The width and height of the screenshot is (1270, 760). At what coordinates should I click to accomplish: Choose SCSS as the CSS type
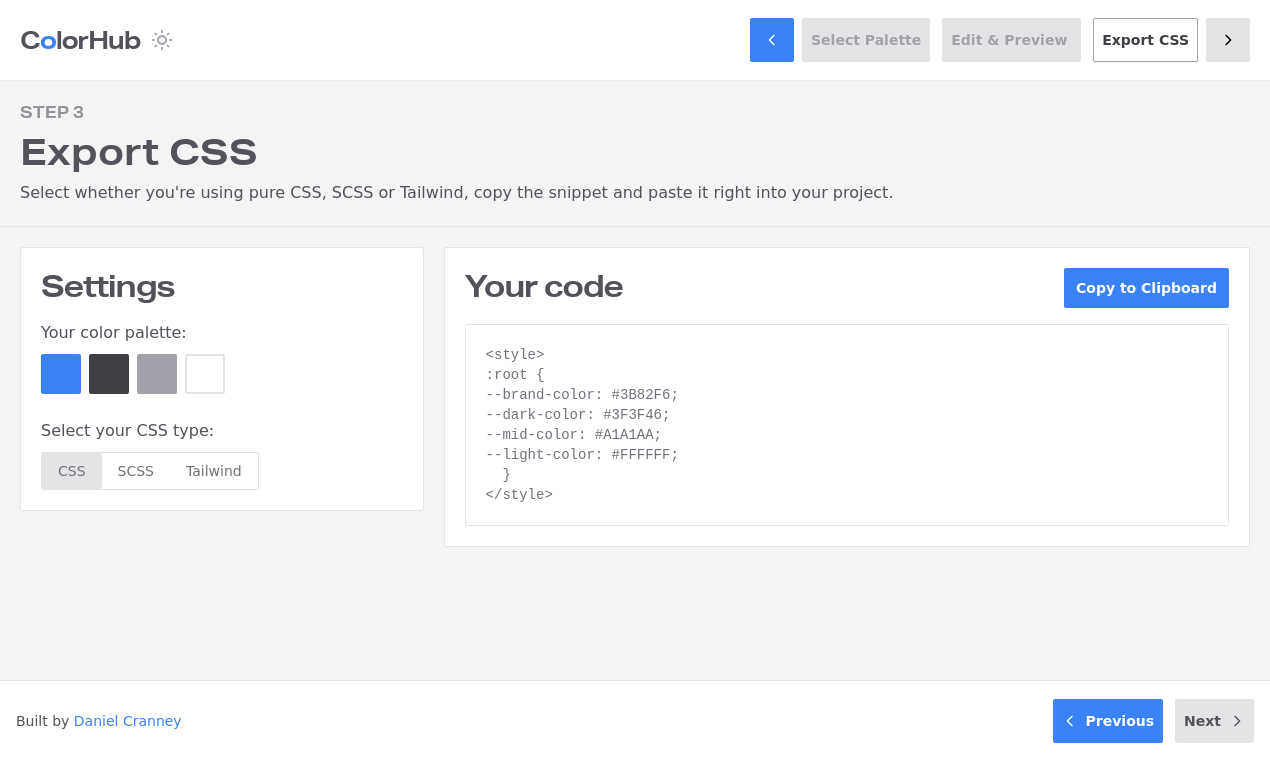point(136,471)
